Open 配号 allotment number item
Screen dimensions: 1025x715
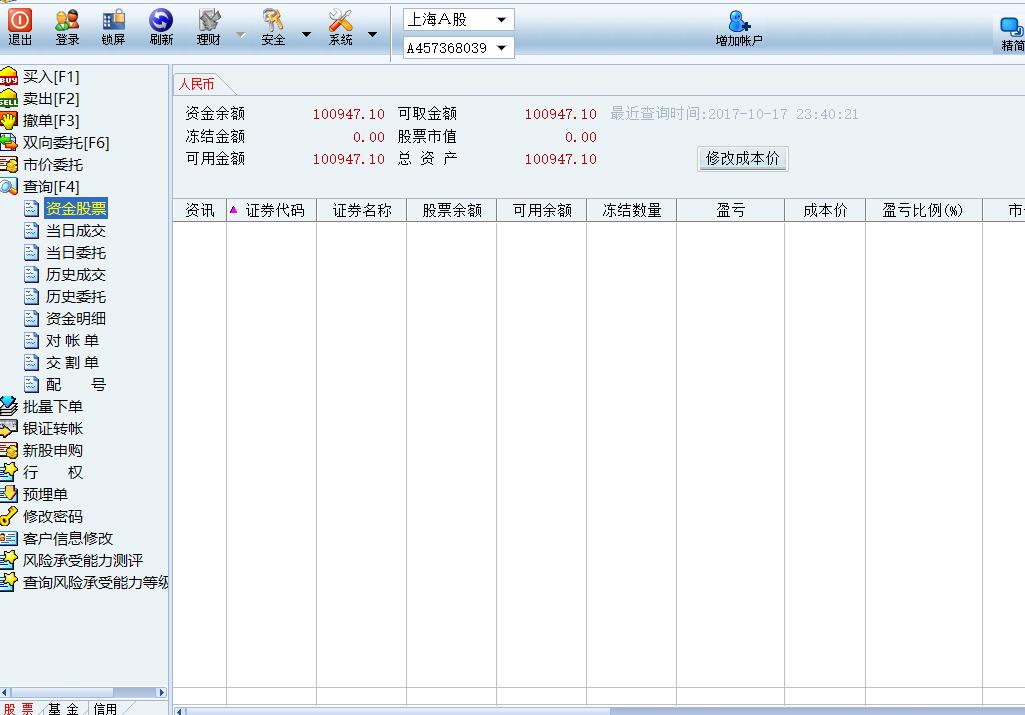point(76,384)
